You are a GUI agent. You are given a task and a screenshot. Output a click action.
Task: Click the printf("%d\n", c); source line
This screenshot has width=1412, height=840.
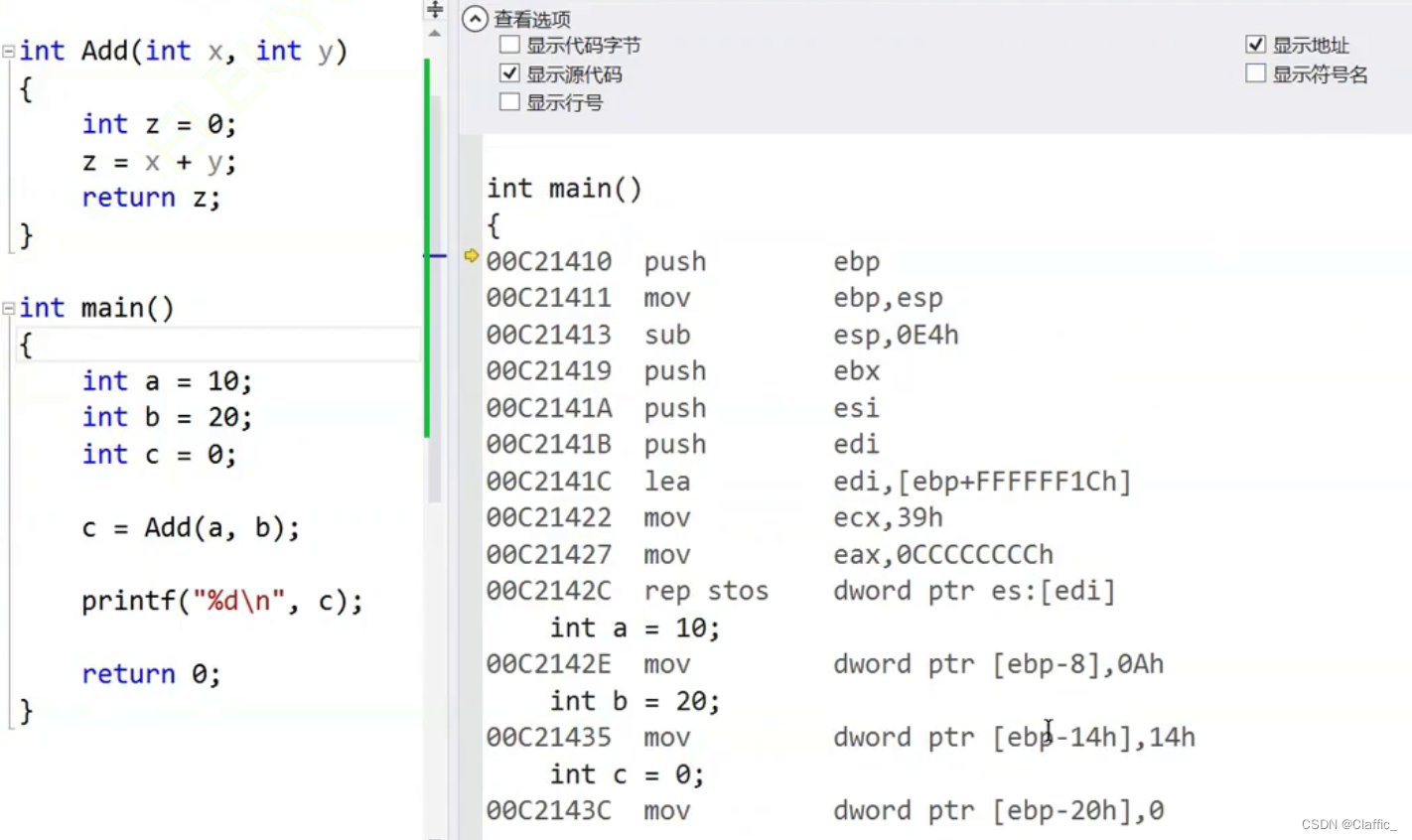click(222, 602)
